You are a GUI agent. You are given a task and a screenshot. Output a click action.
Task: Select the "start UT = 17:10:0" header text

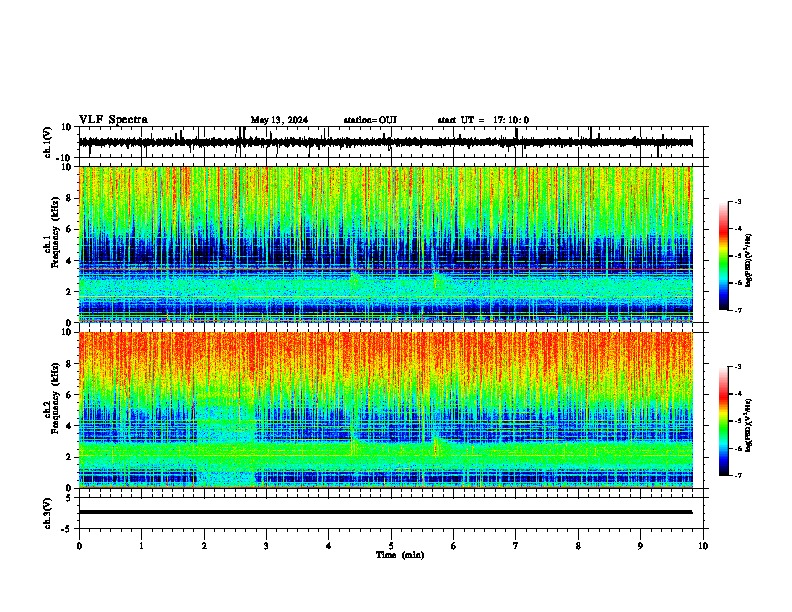[483, 120]
